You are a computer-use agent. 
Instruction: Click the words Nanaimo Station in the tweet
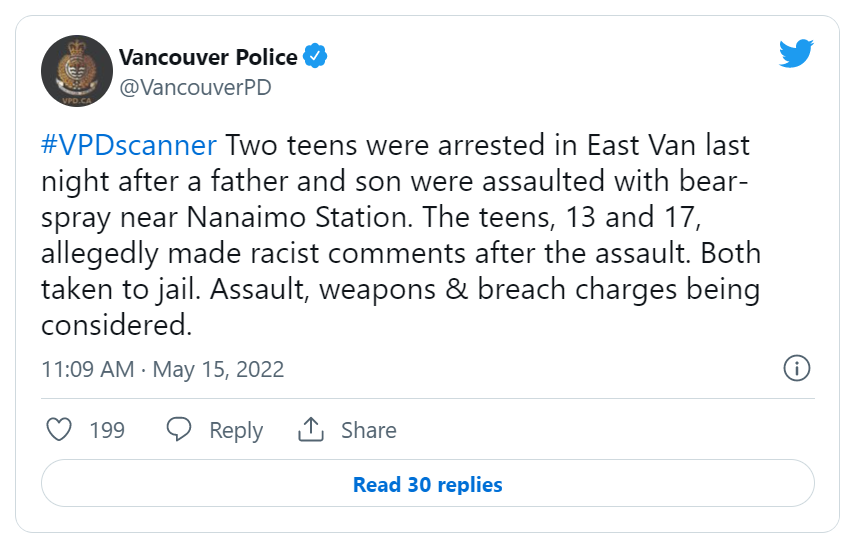click(299, 217)
